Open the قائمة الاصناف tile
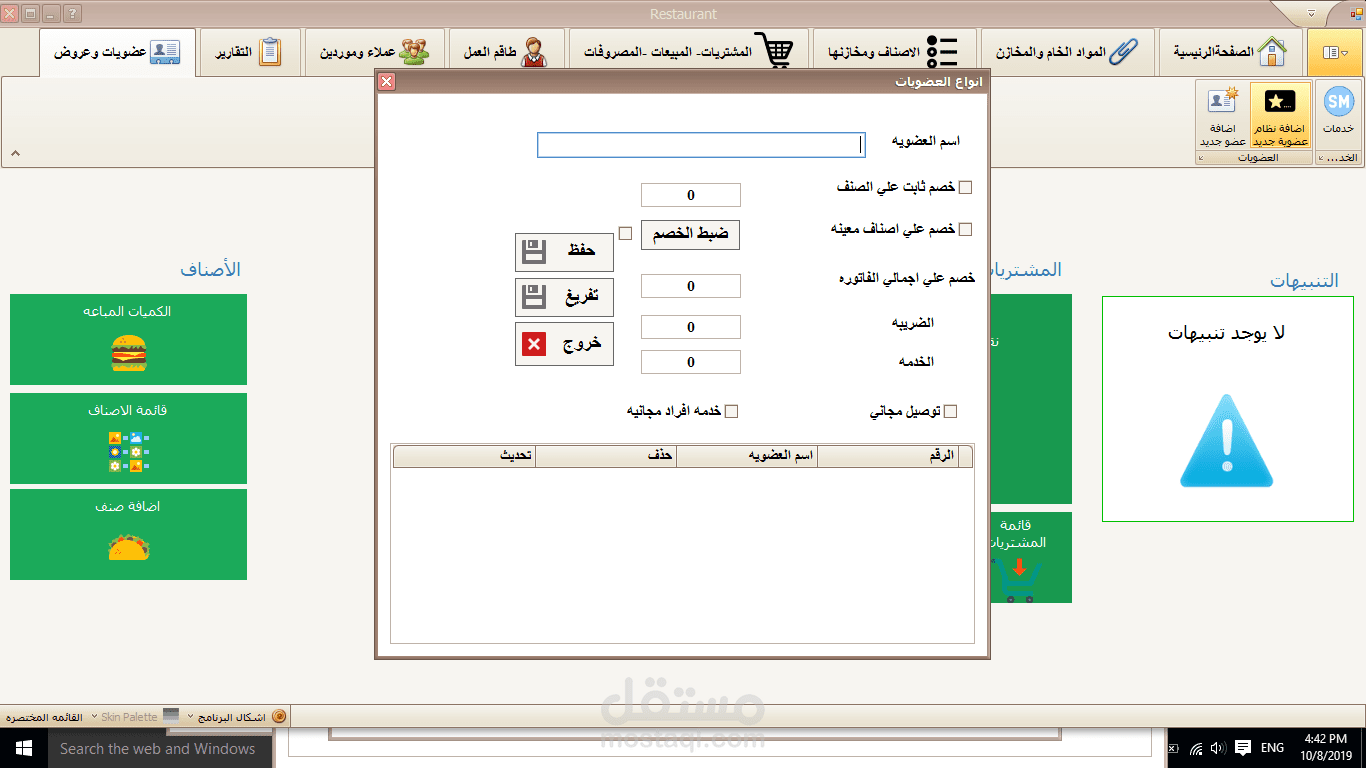The width and height of the screenshot is (1366, 768). (128, 438)
